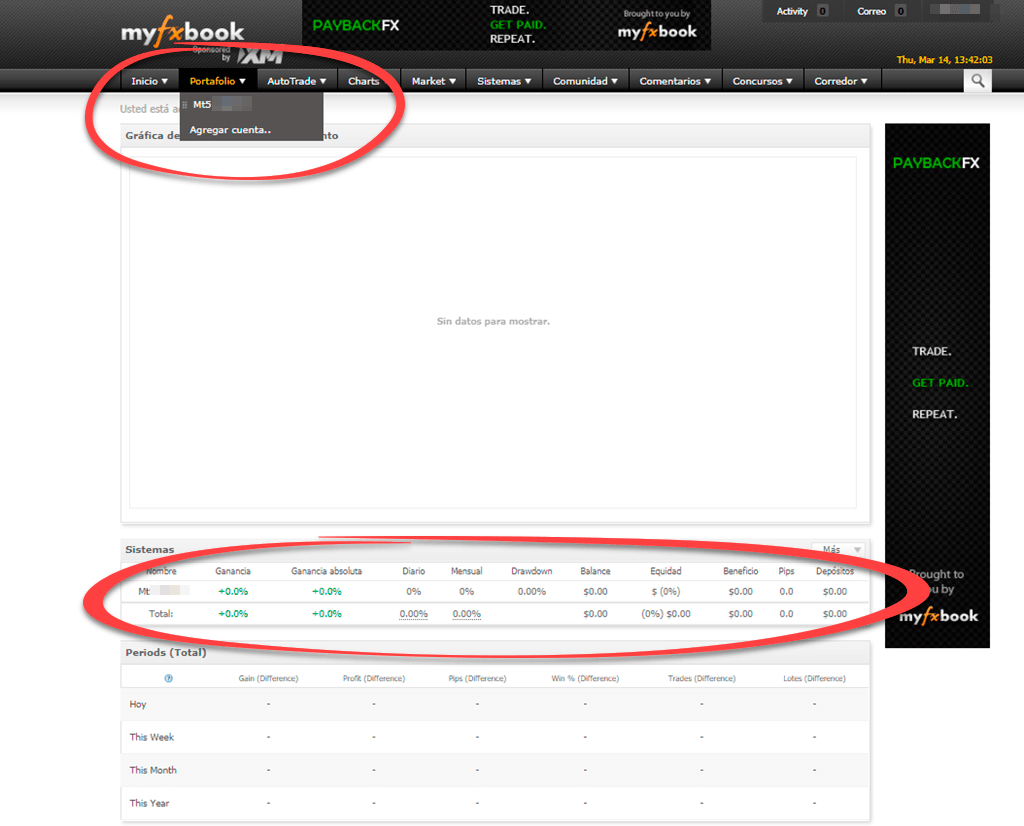Image resolution: width=1024 pixels, height=826 pixels.
Task: Open the Concursos menu
Action: coord(762,81)
